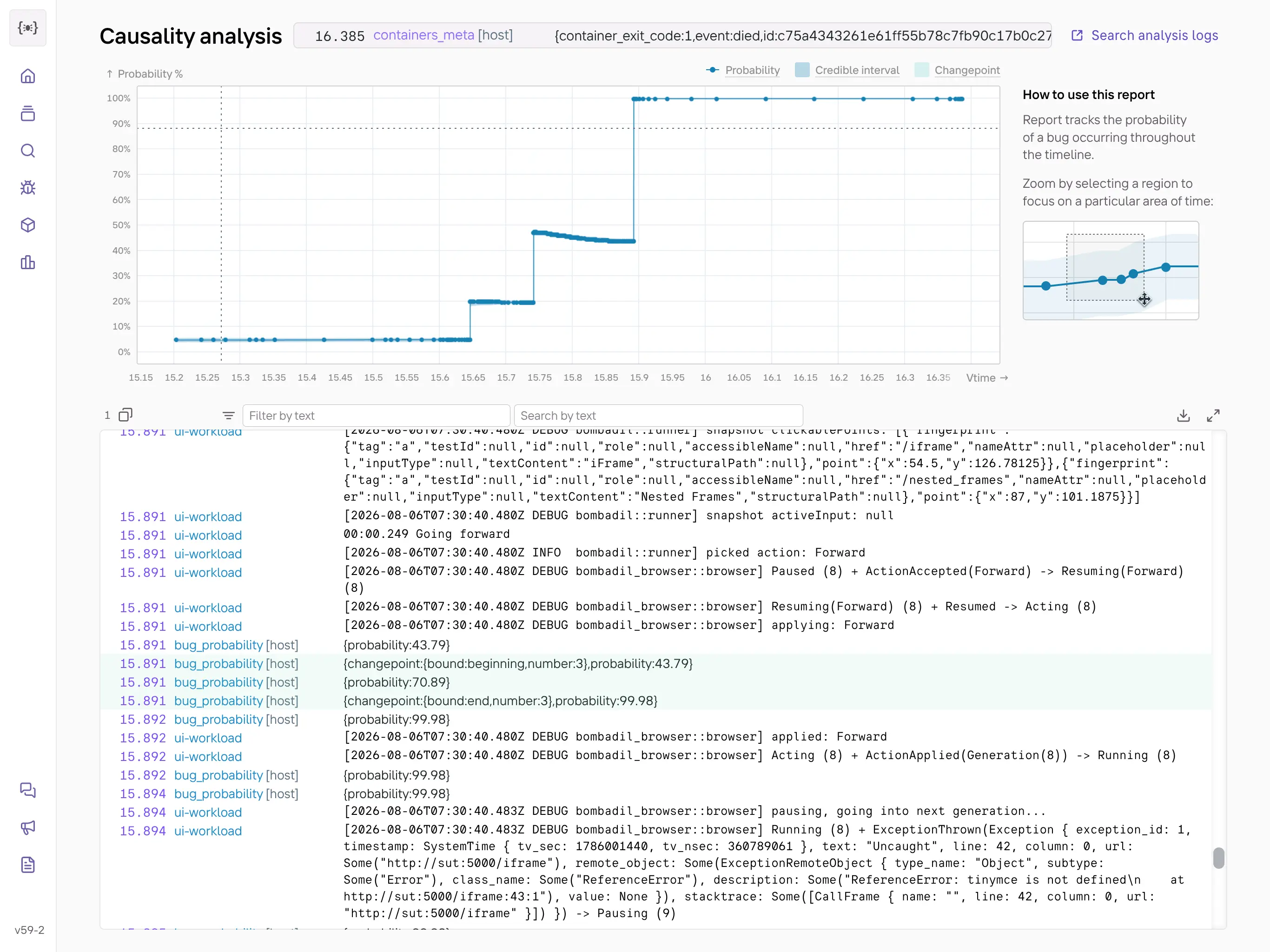Open the cube package sidebar icon
The width and height of the screenshot is (1270, 952).
(27, 225)
